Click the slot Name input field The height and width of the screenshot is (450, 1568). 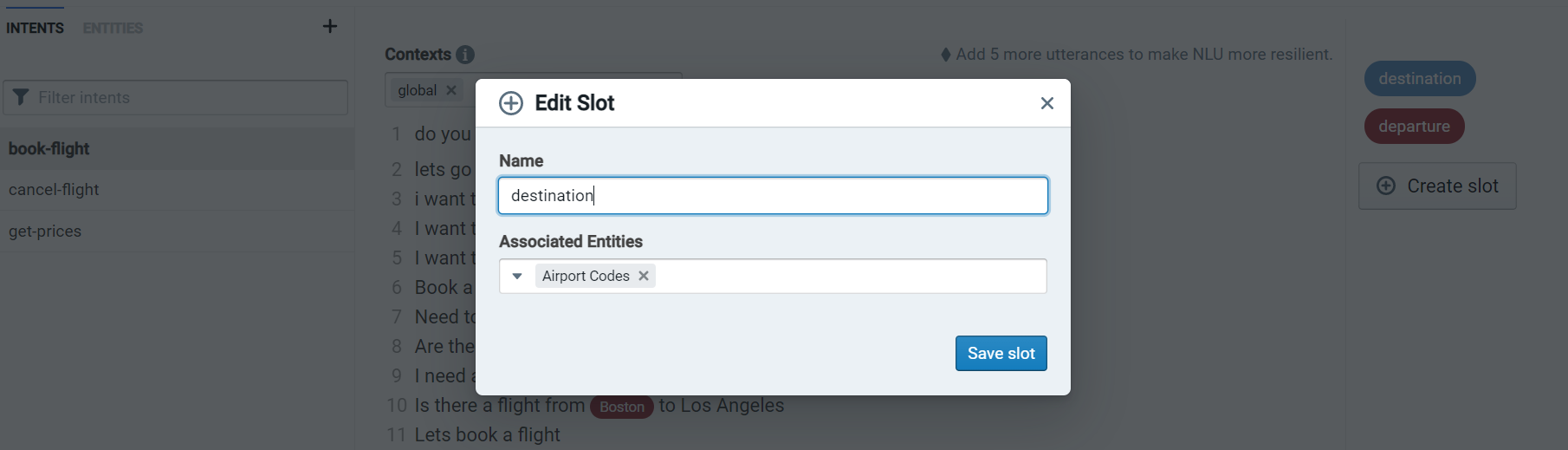pos(773,196)
